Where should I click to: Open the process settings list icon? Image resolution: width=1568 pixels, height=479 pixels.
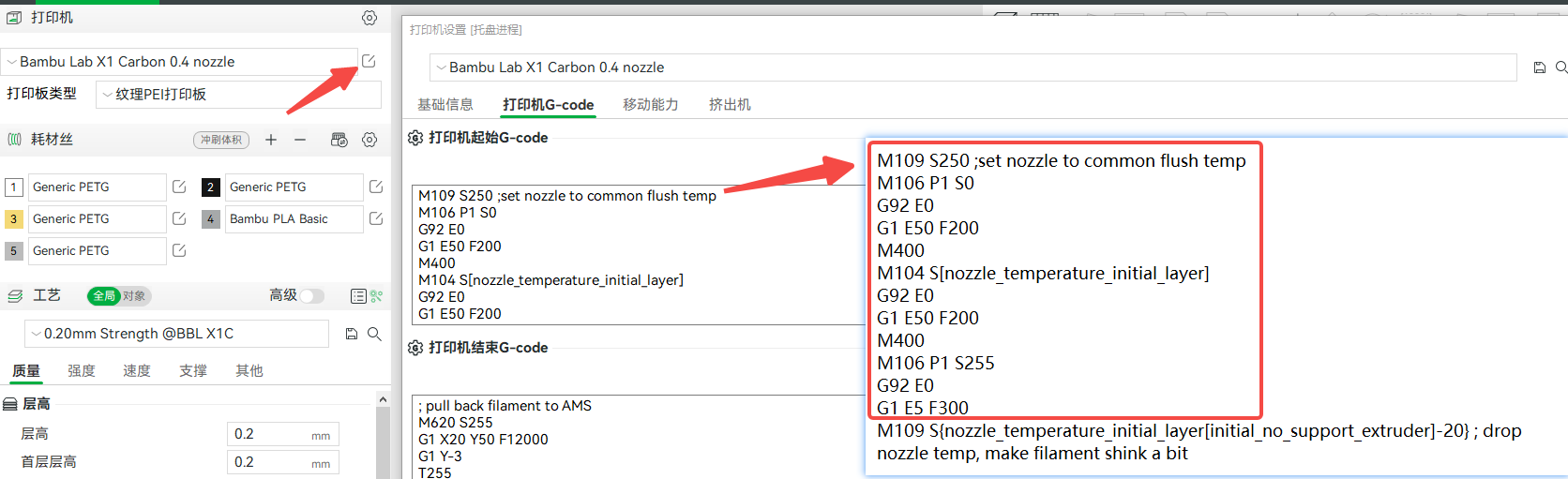[x=358, y=296]
